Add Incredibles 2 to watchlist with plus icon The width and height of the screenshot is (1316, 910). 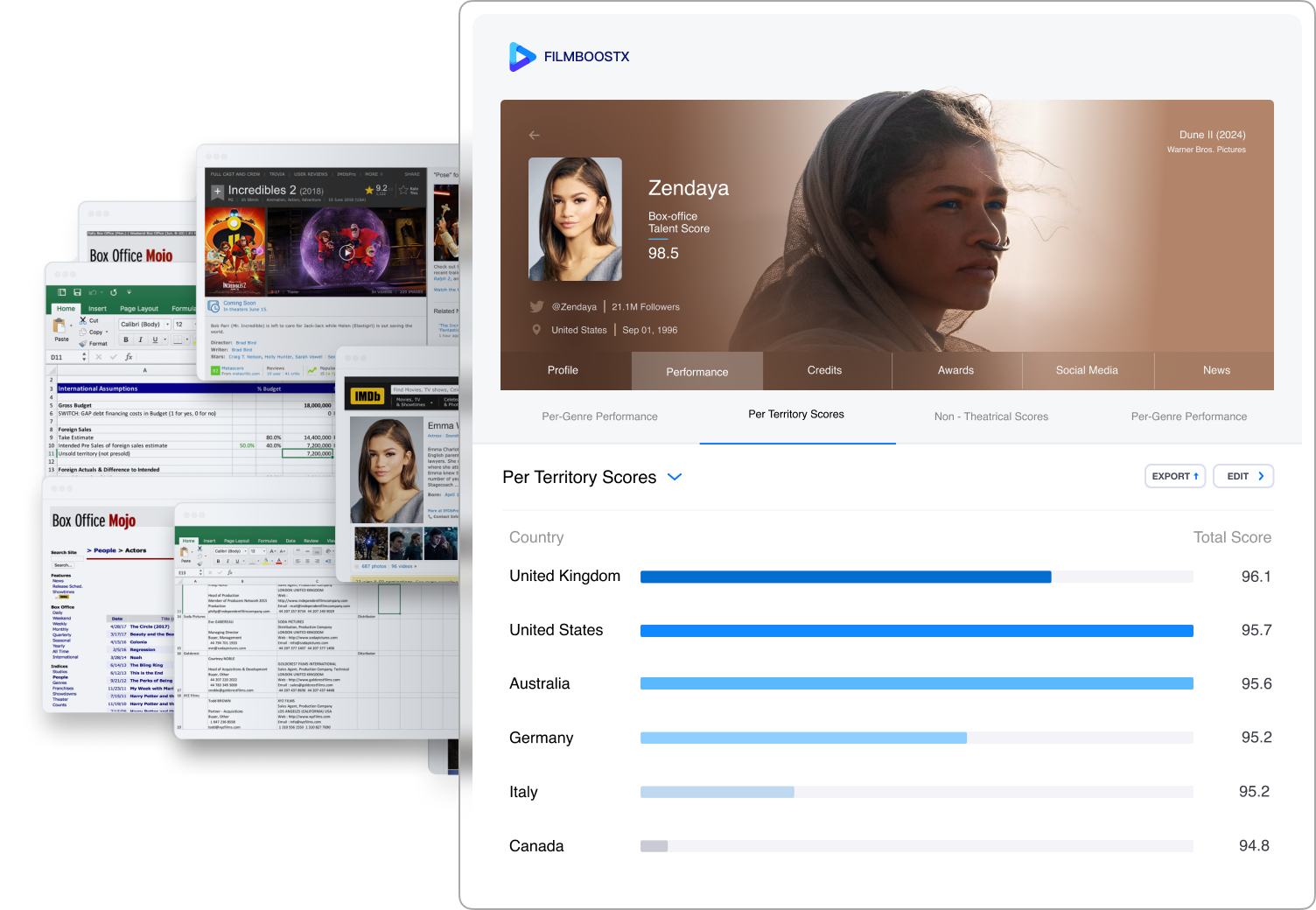coord(217,191)
